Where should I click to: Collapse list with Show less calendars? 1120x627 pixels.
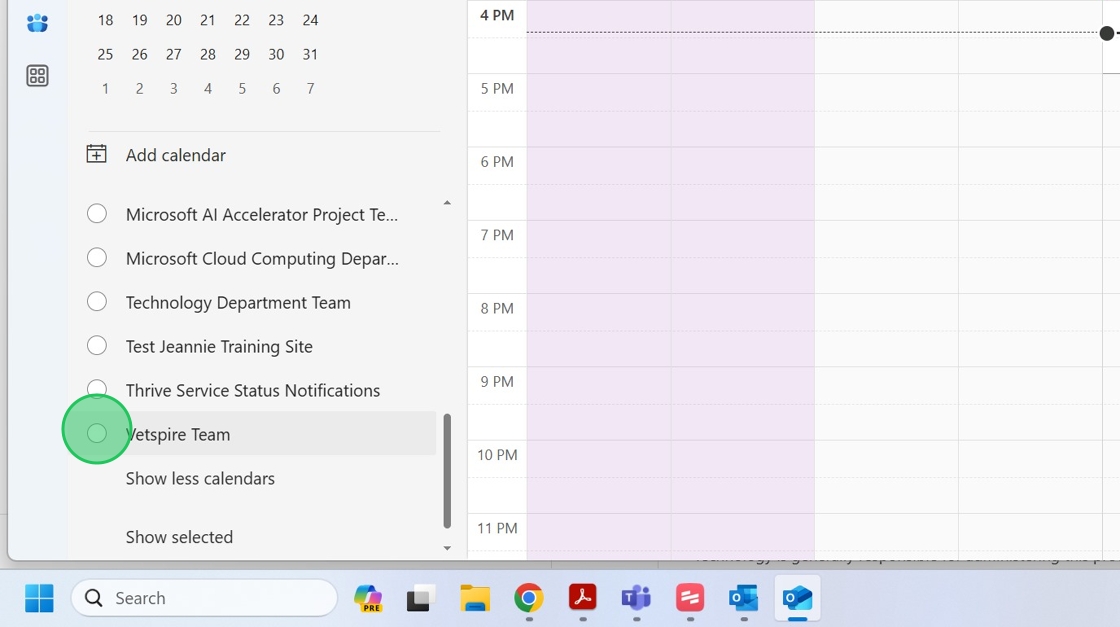click(200, 478)
